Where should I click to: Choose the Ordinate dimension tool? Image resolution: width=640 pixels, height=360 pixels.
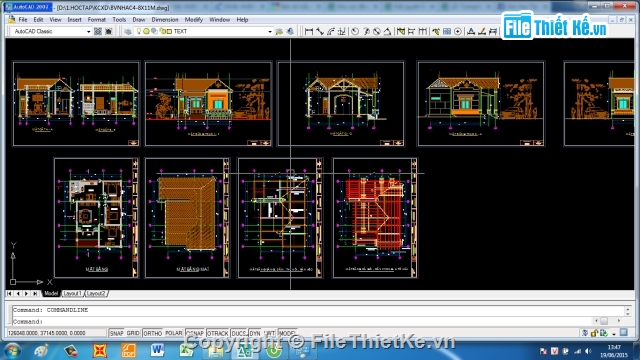[x=342, y=31]
